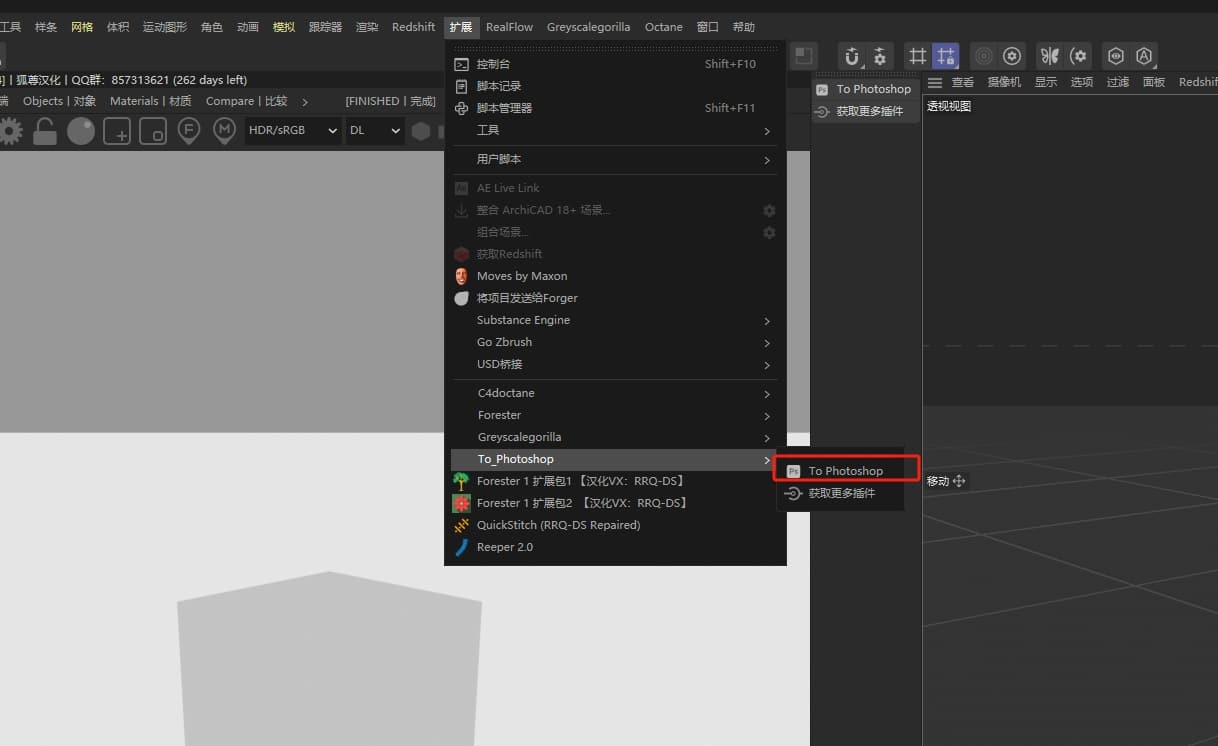Click Forester 1 扩展包2 flower icon
Screen dimensions: 1218x746
tap(461, 503)
